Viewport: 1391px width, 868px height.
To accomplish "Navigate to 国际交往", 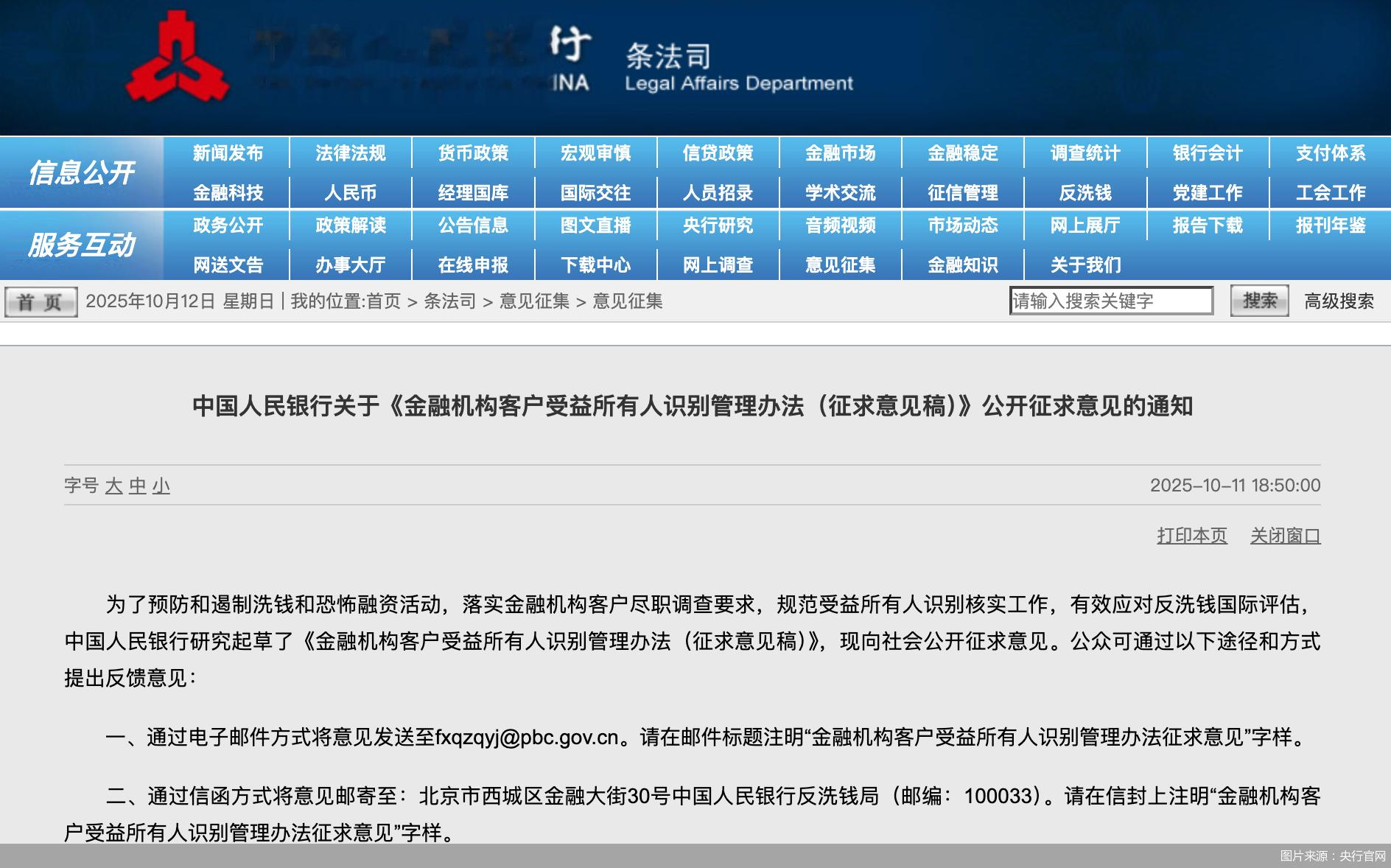I will coord(595,193).
